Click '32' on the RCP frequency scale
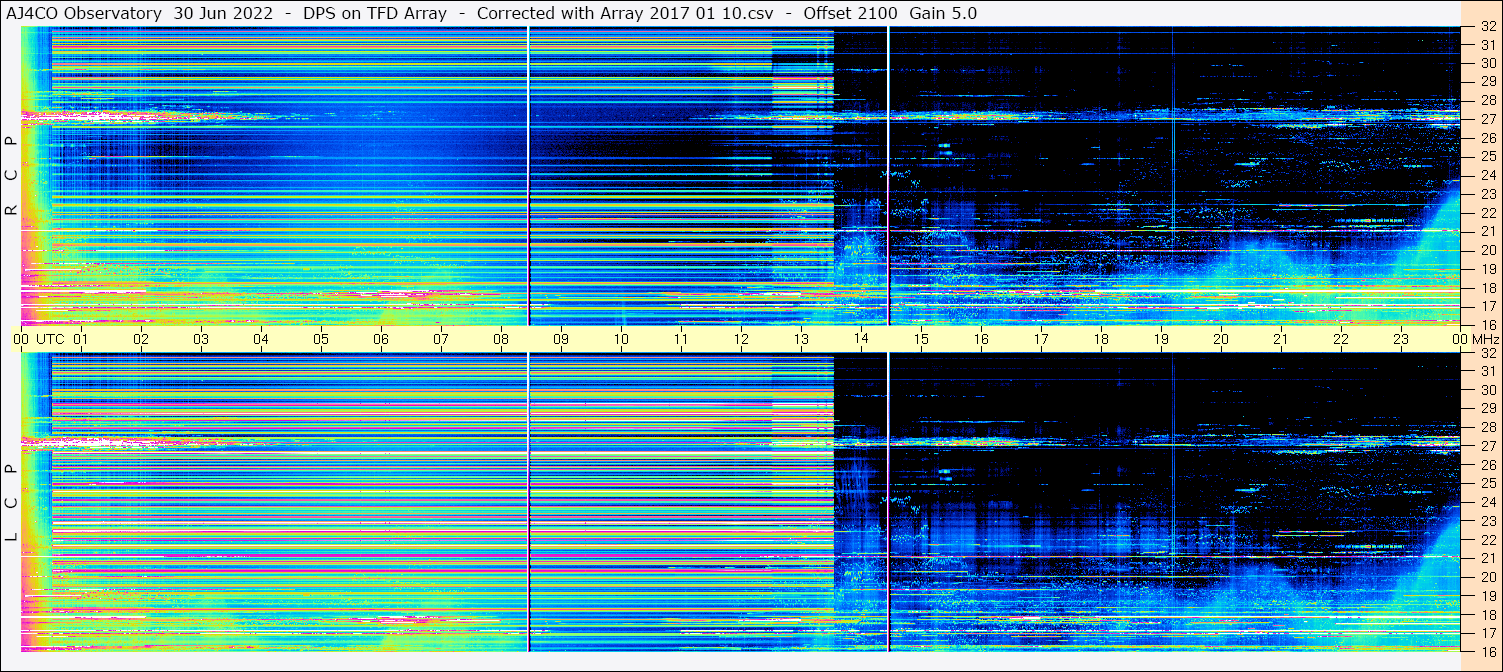This screenshot has width=1503, height=672. pyautogui.click(x=1488, y=27)
